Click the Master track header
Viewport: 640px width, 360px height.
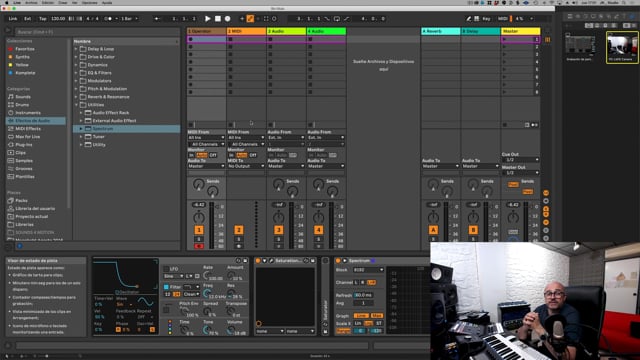[521, 31]
